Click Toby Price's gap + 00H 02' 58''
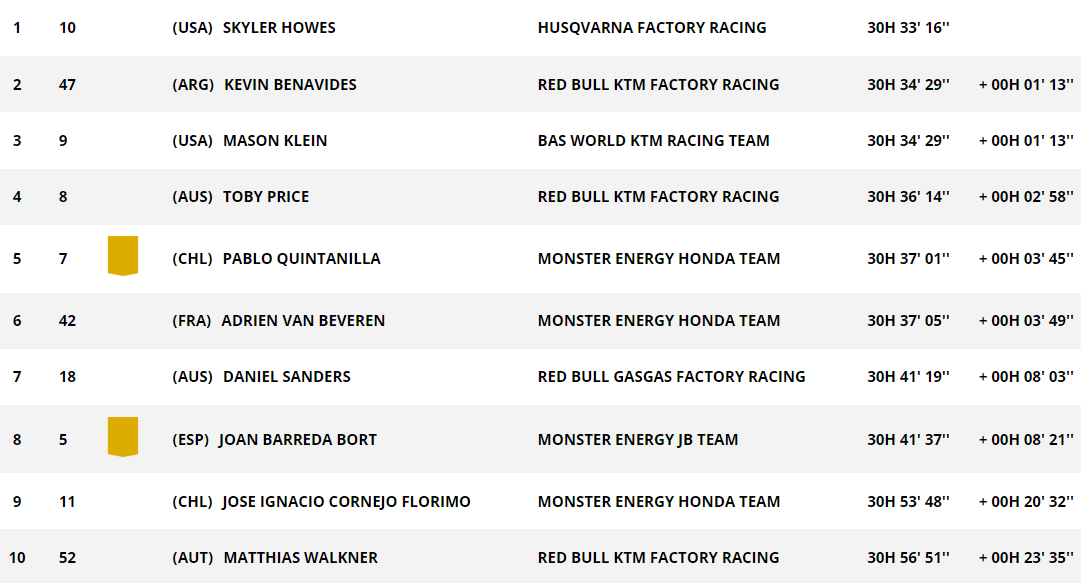The image size is (1081, 583). click(x=1026, y=196)
